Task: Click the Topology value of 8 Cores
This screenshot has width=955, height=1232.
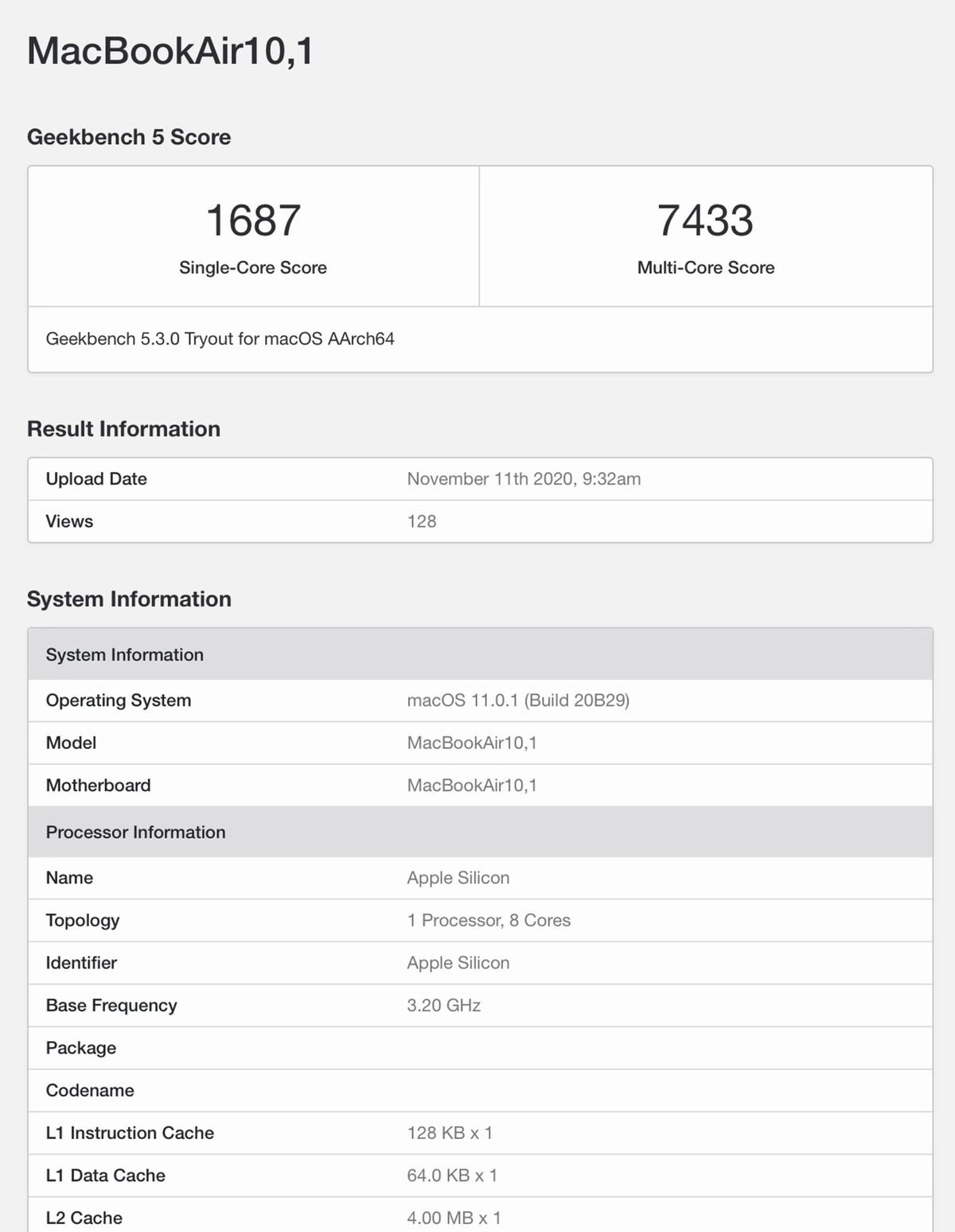Action: point(489,920)
